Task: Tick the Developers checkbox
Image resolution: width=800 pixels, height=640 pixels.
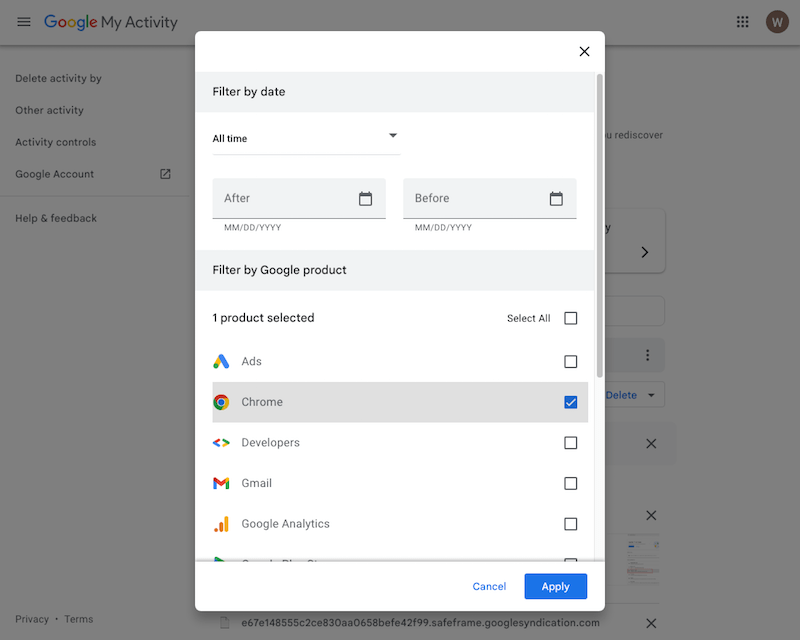Action: [x=570, y=443]
